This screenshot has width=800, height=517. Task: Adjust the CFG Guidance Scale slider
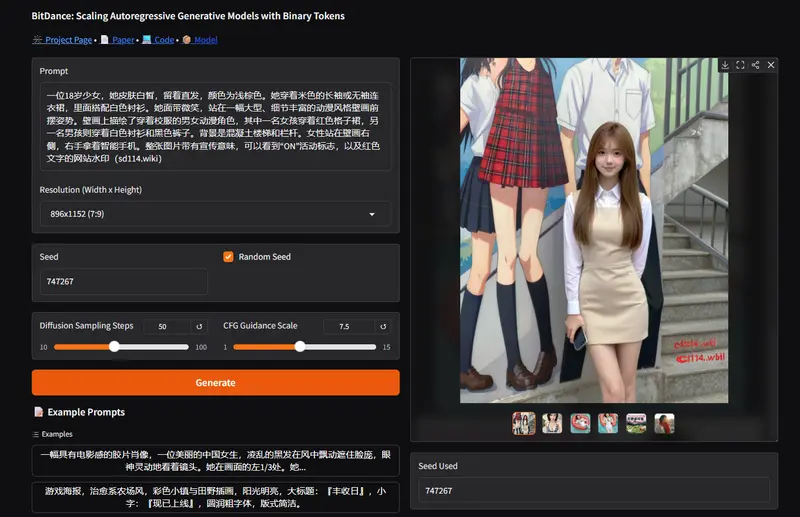tap(305, 347)
